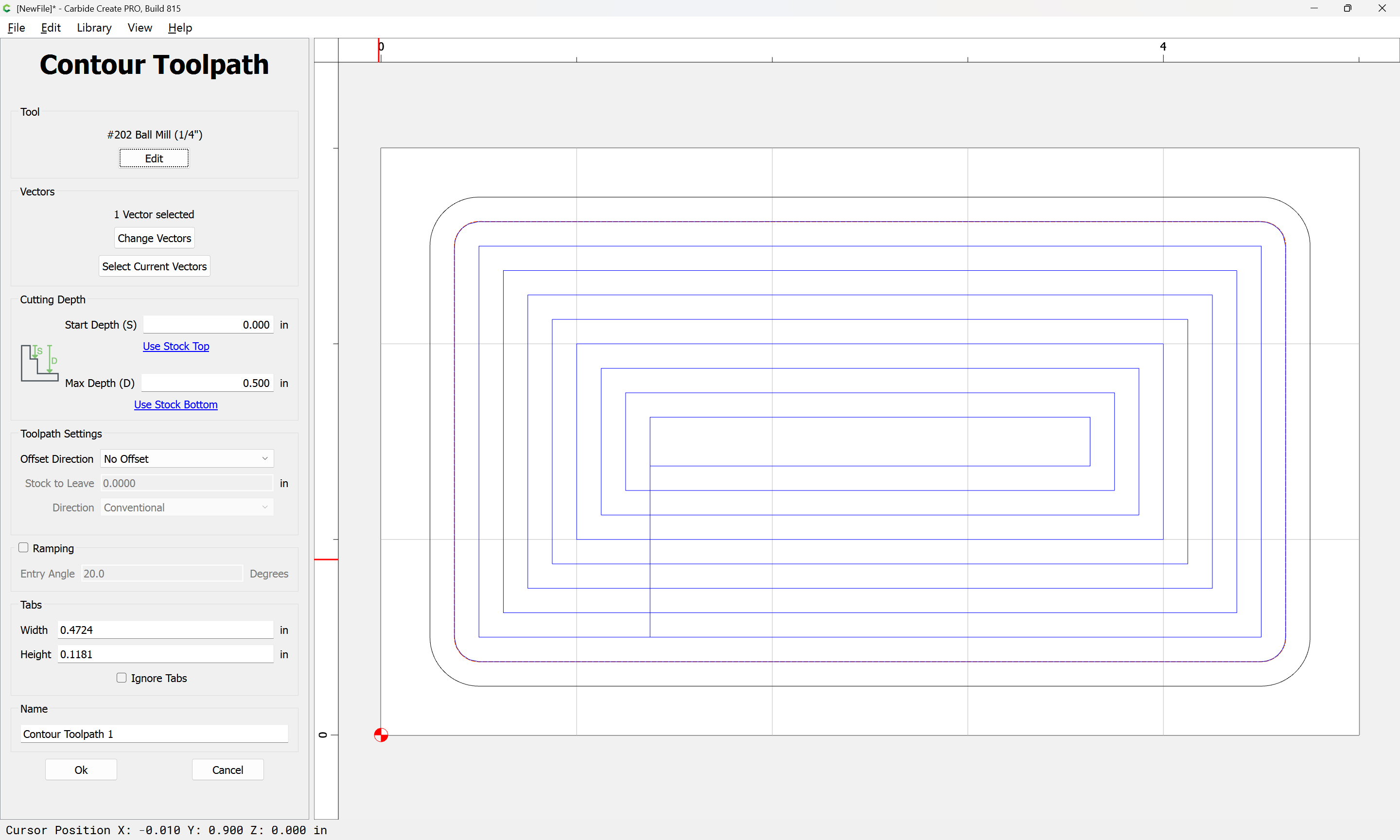This screenshot has height=840, width=1400.
Task: Click the toolpath Name input field
Action: [155, 734]
